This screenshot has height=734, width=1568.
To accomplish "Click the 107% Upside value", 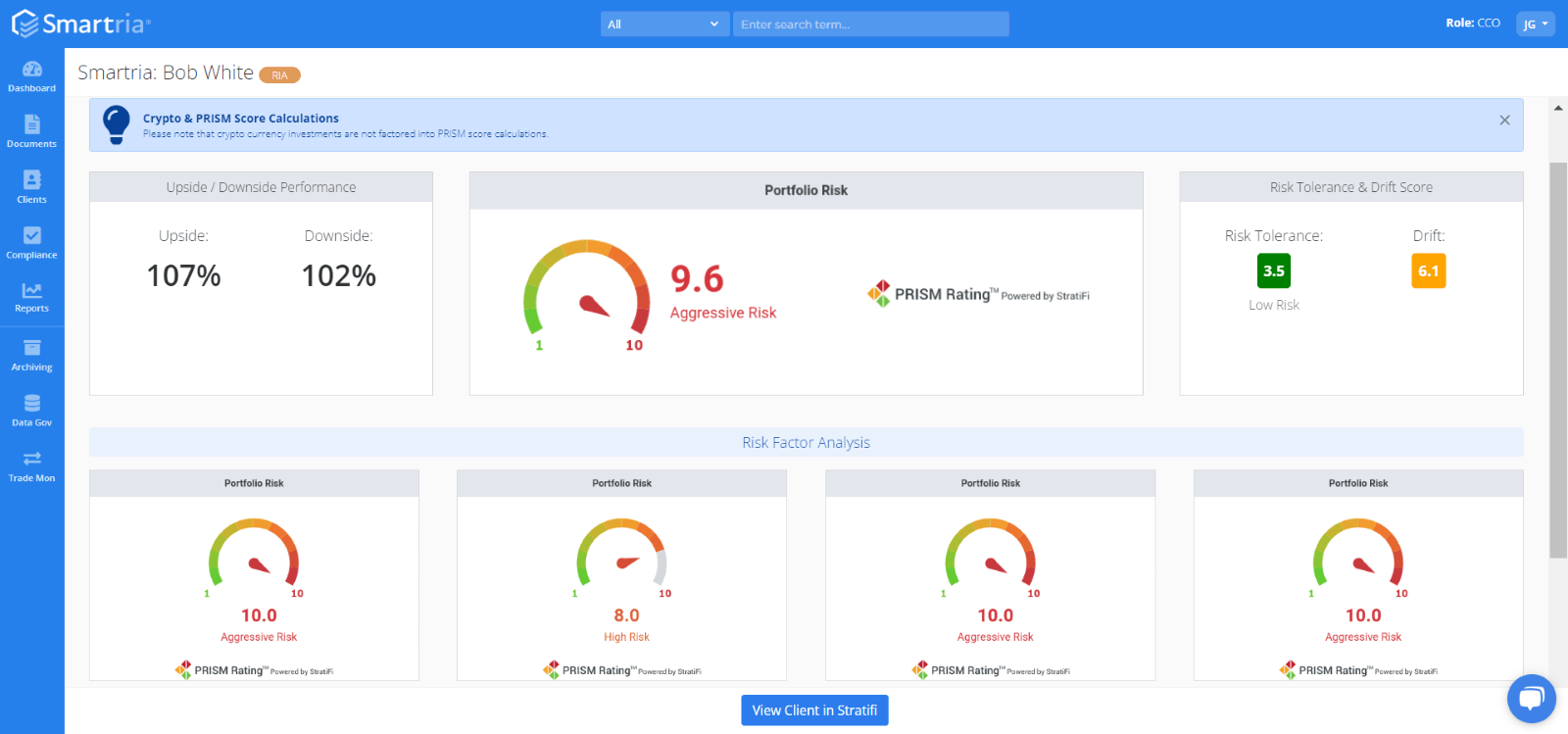I will coord(183,276).
